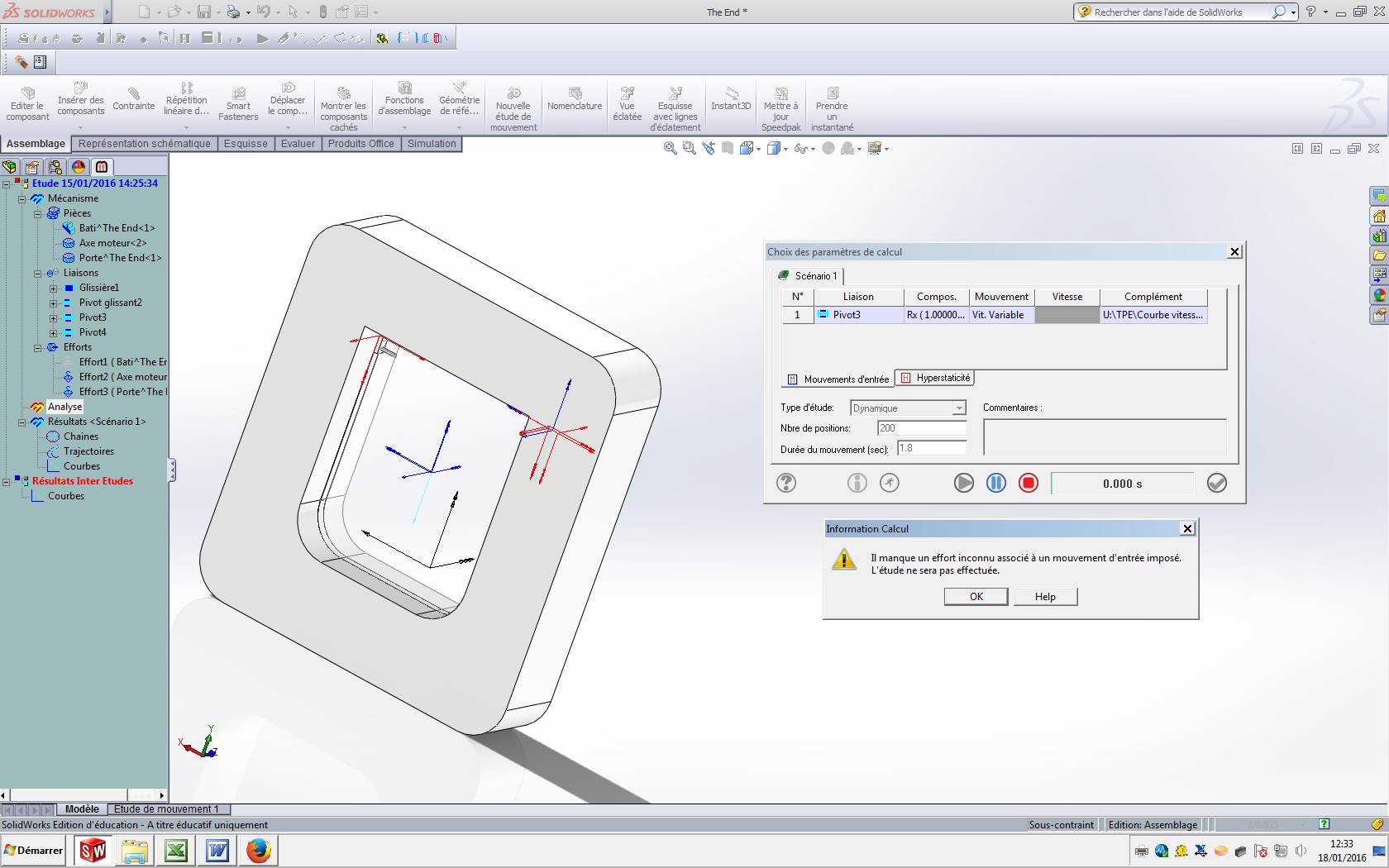Image resolution: width=1389 pixels, height=868 pixels.
Task: Click the Durée du mouvement field
Action: pyautogui.click(x=932, y=448)
